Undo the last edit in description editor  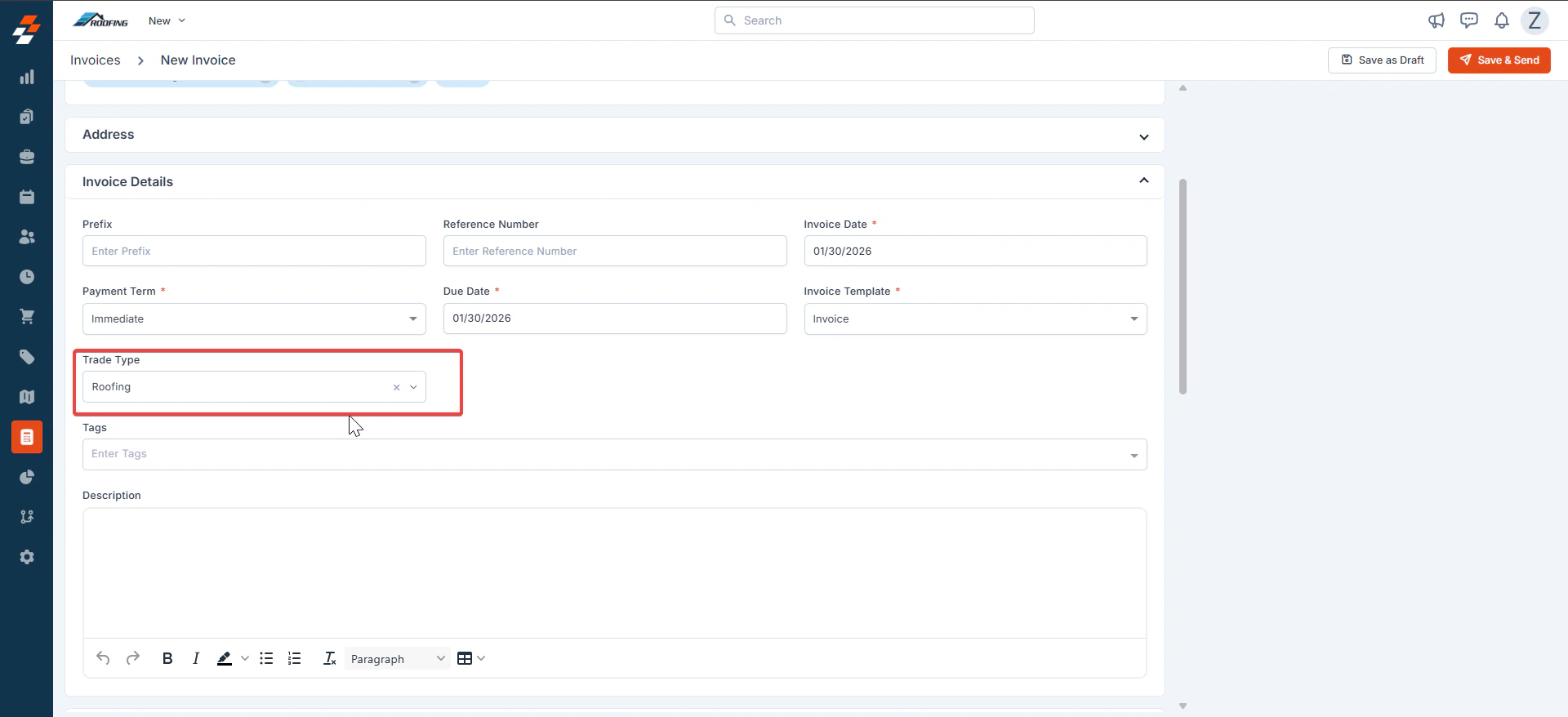[103, 658]
